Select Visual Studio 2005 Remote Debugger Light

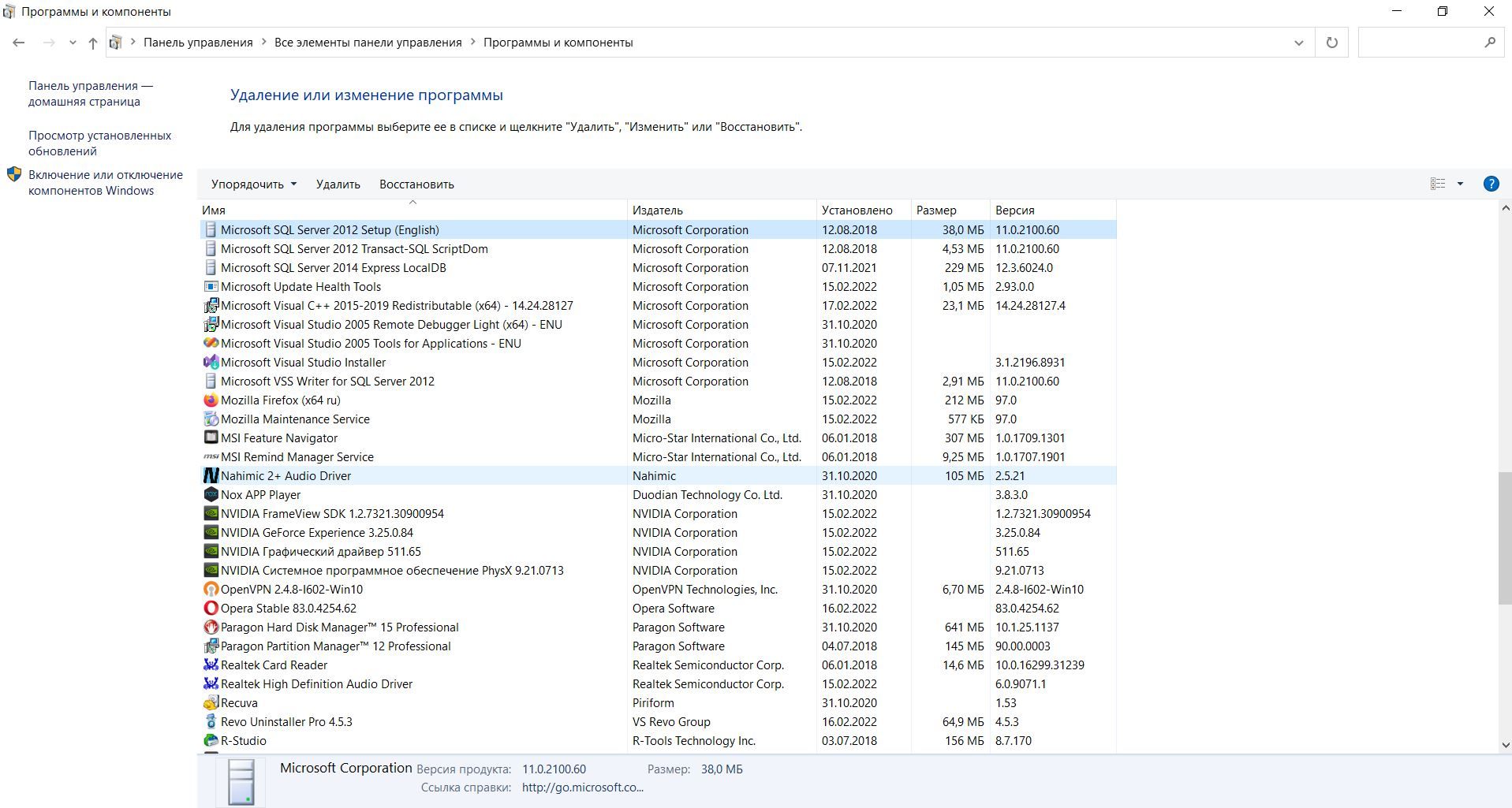658,325
